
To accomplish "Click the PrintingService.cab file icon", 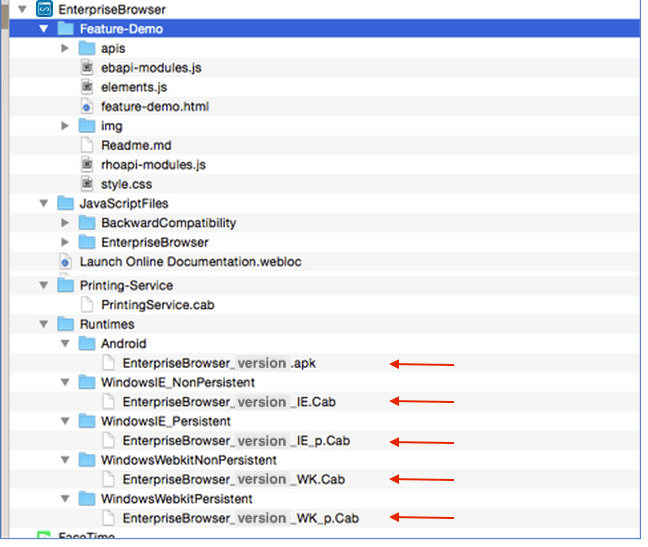I will pos(87,304).
